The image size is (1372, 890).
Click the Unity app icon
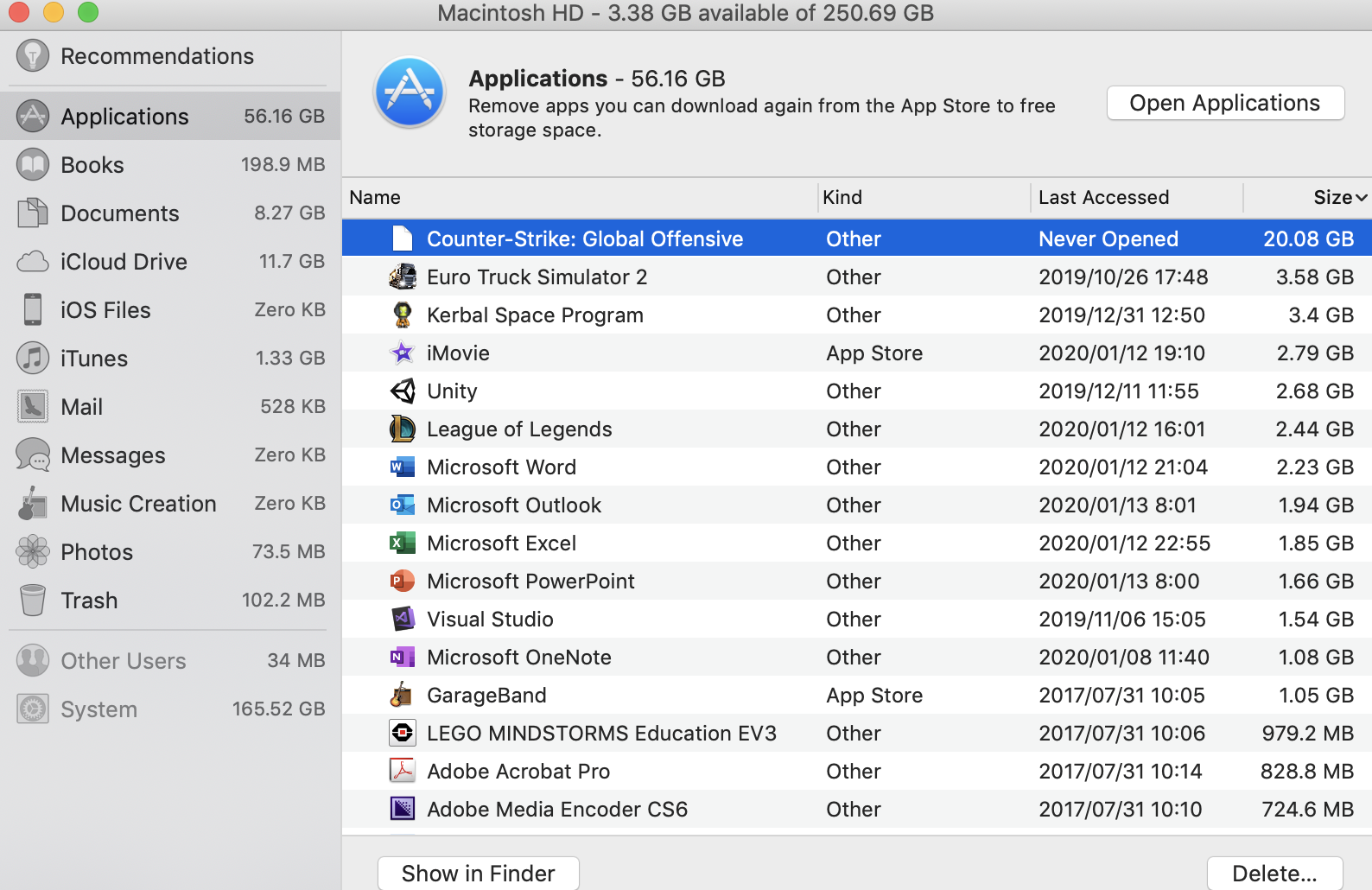point(403,391)
